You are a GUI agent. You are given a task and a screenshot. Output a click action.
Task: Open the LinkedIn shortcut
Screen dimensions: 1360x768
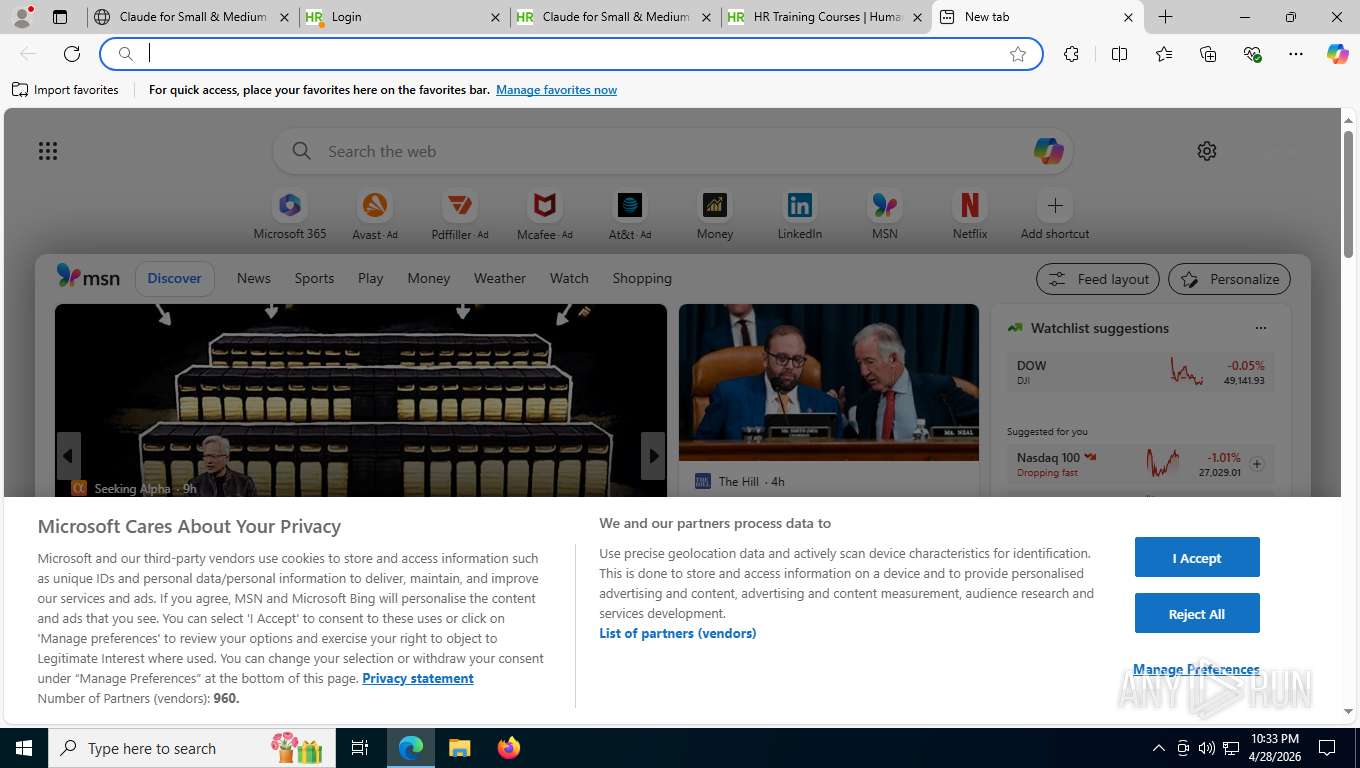[x=800, y=215]
